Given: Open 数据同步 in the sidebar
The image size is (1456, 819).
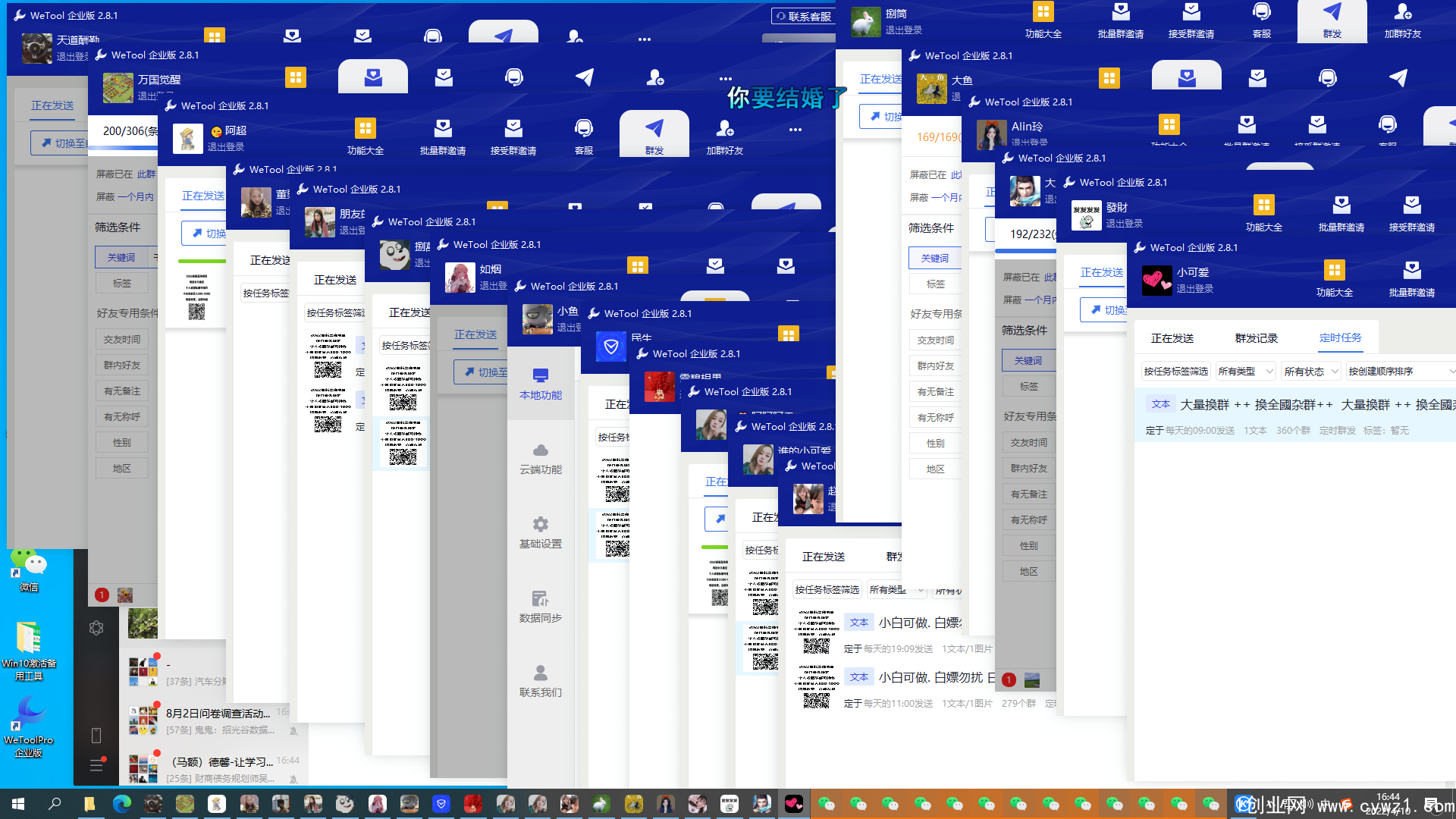Looking at the screenshot, I should pos(541,607).
